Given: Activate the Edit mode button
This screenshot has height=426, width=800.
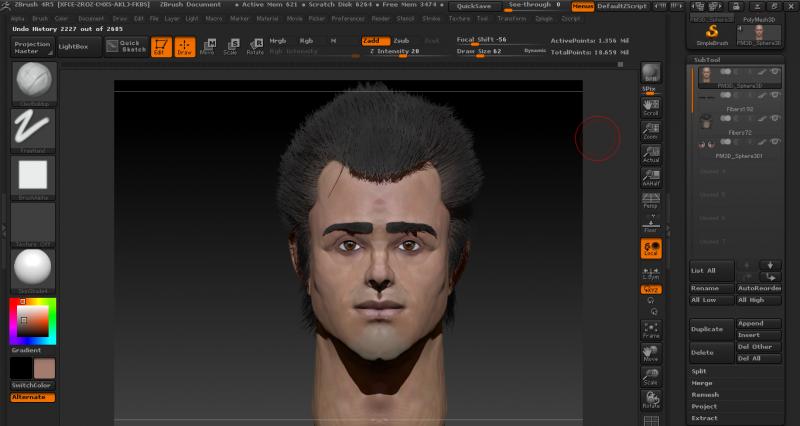Looking at the screenshot, I should [160, 46].
